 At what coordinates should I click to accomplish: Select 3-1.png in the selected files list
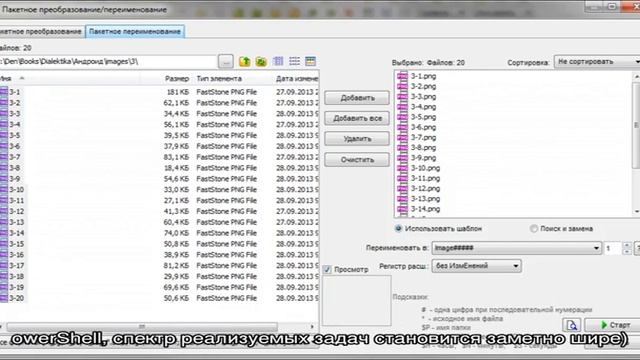[423, 76]
